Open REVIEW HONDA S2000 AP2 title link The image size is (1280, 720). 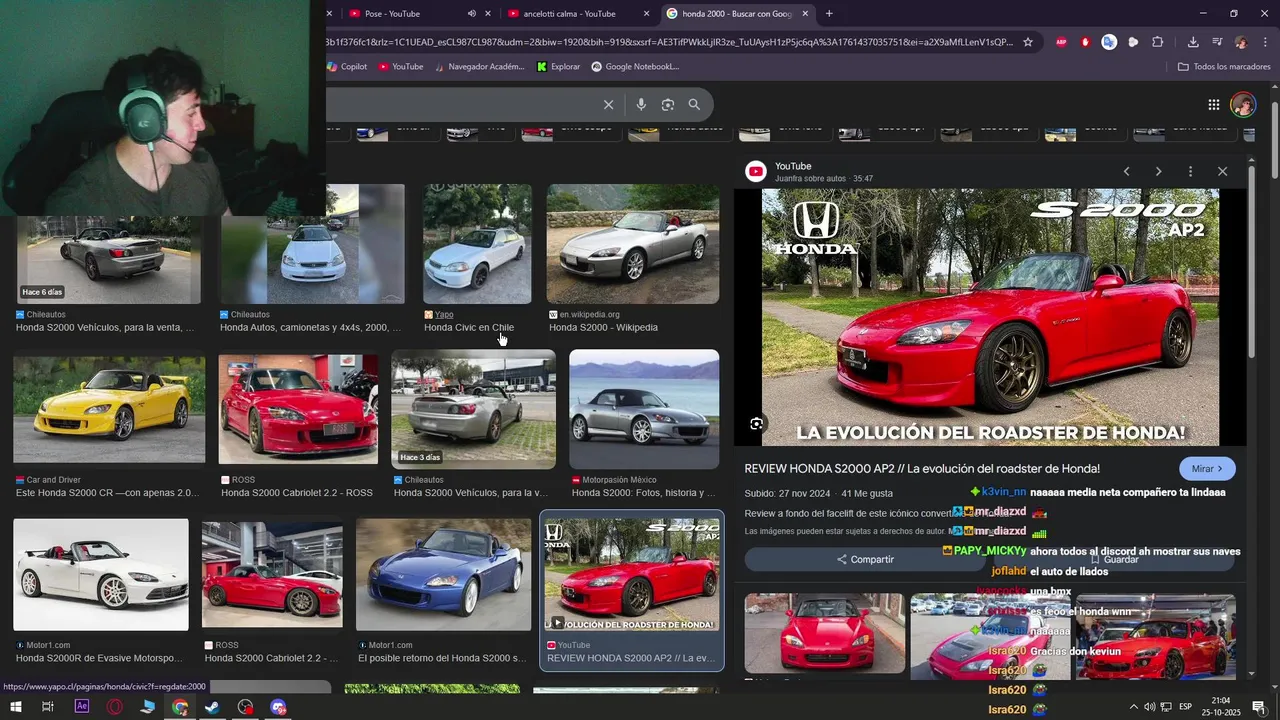(922, 469)
